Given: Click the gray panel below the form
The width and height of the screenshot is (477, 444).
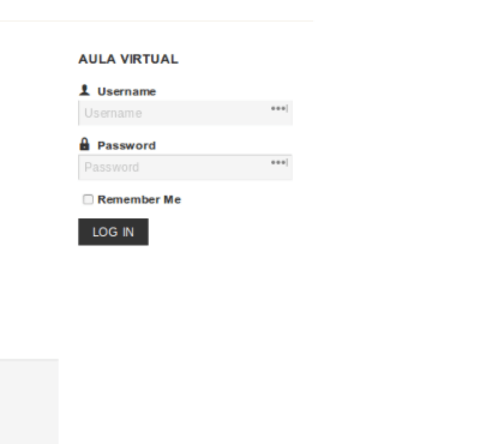Looking at the screenshot, I should 29,401.
